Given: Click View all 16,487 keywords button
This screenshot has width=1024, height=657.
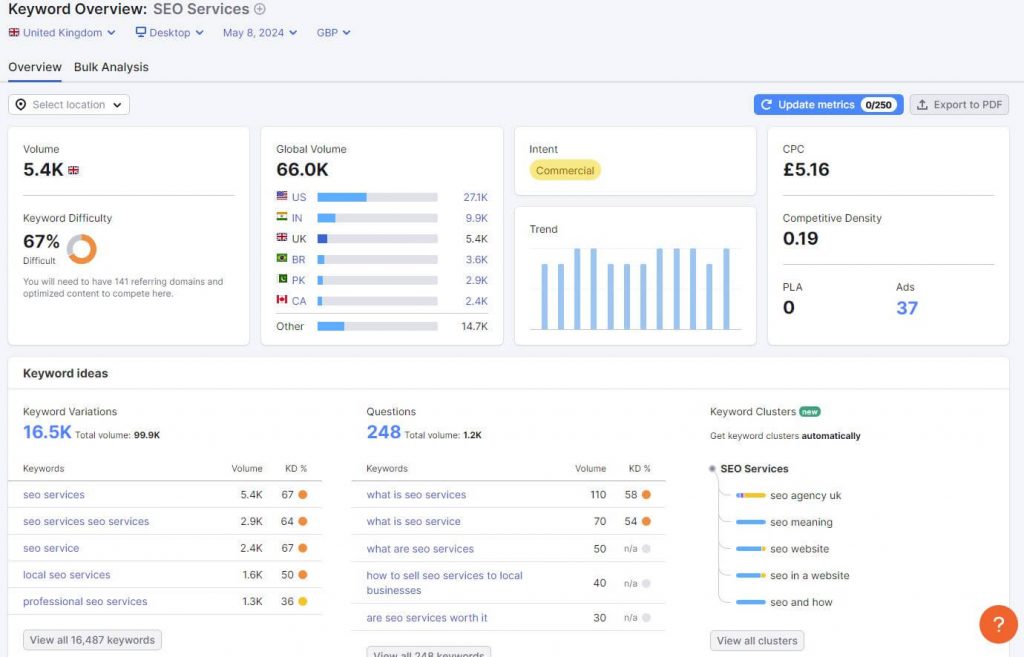Looking at the screenshot, I should click(x=92, y=640).
